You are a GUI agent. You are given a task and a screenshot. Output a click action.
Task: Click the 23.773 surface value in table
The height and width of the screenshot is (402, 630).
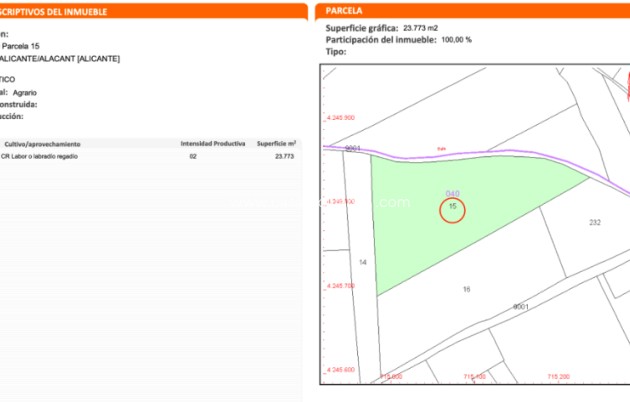coord(284,157)
